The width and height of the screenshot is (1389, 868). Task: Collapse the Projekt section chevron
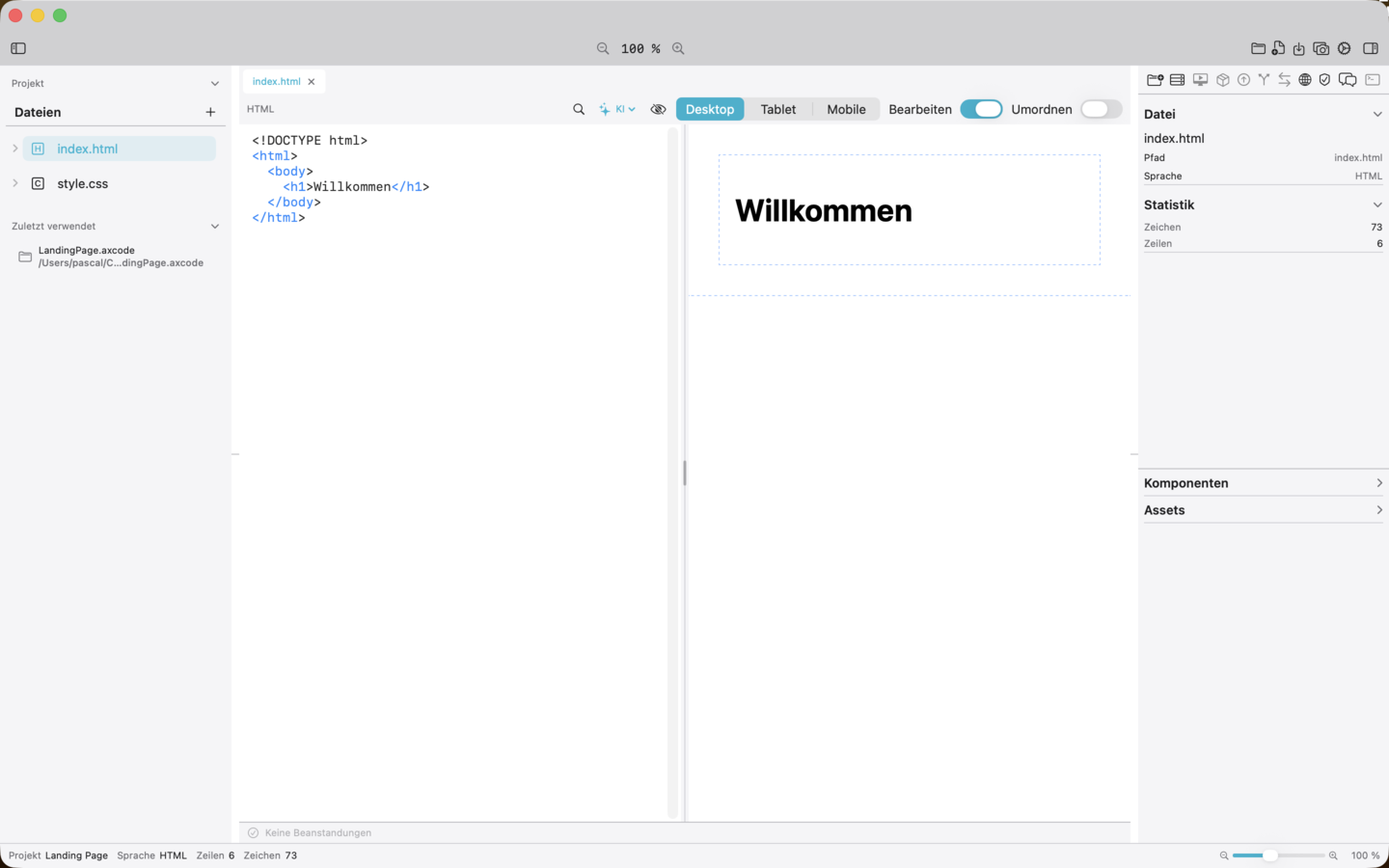[x=215, y=84]
